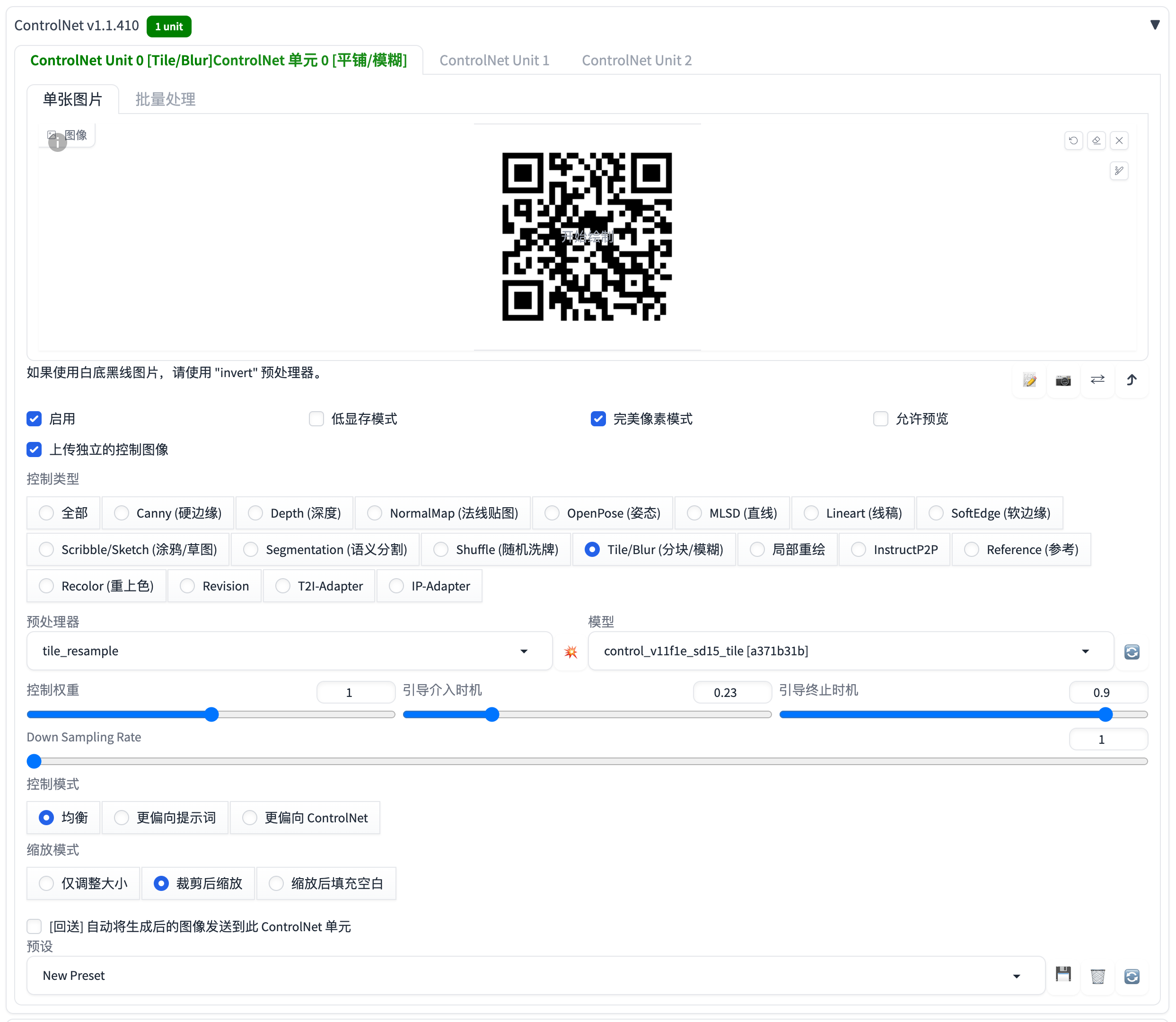Refresh the model list icon
The width and height of the screenshot is (1176, 1022).
coord(1131,652)
